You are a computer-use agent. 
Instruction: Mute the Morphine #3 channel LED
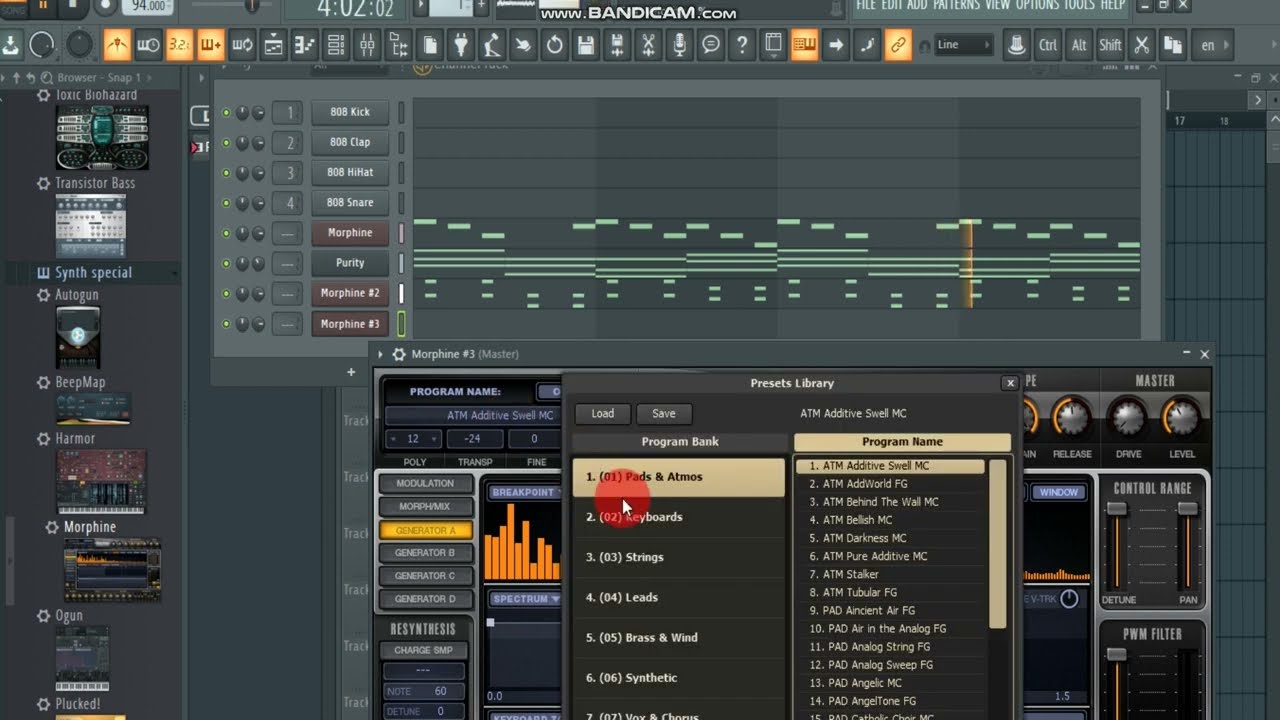[226, 324]
